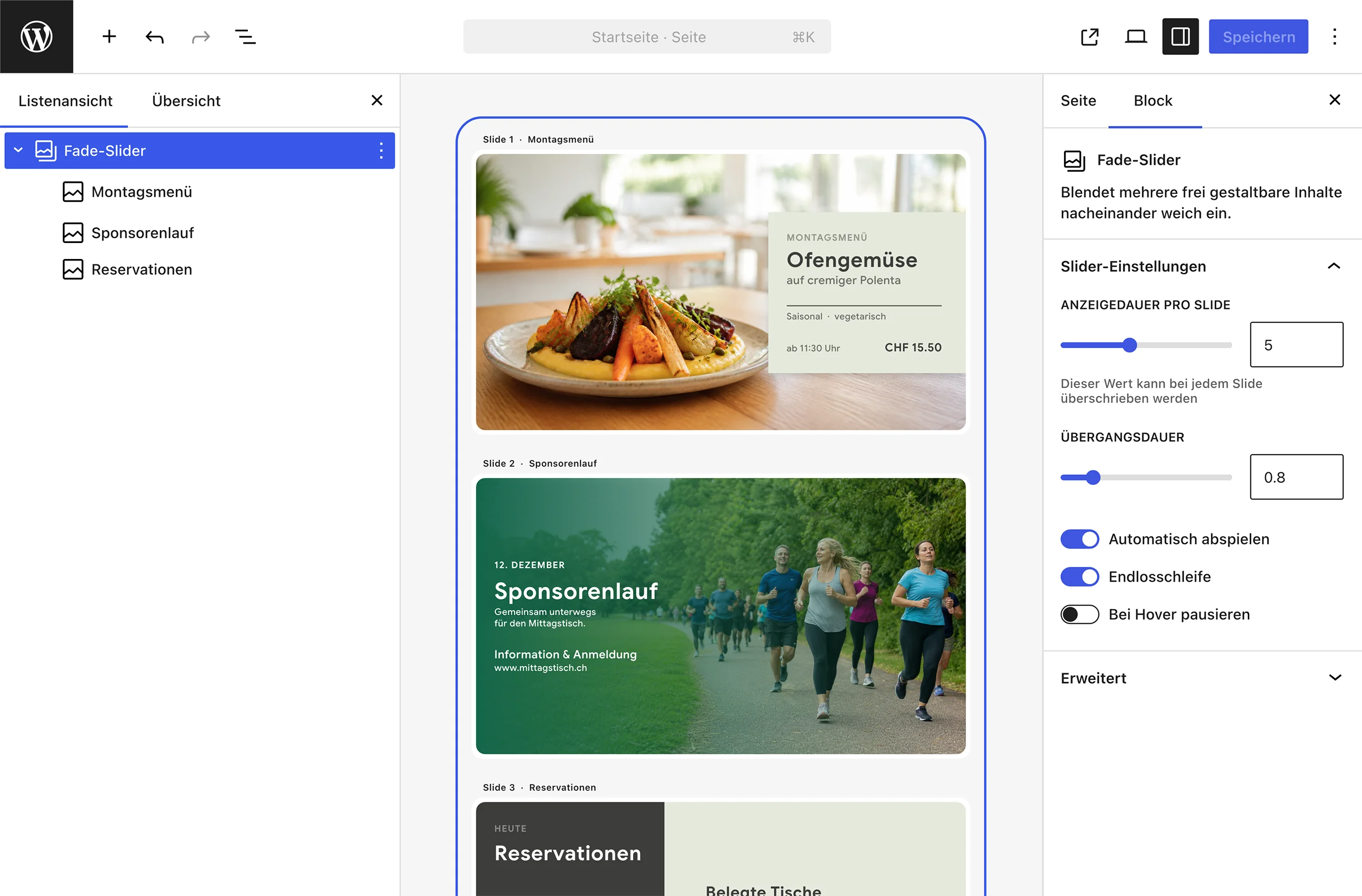1362x896 pixels.
Task: Click the Übergangsdauer slider handle
Action: click(x=1093, y=478)
